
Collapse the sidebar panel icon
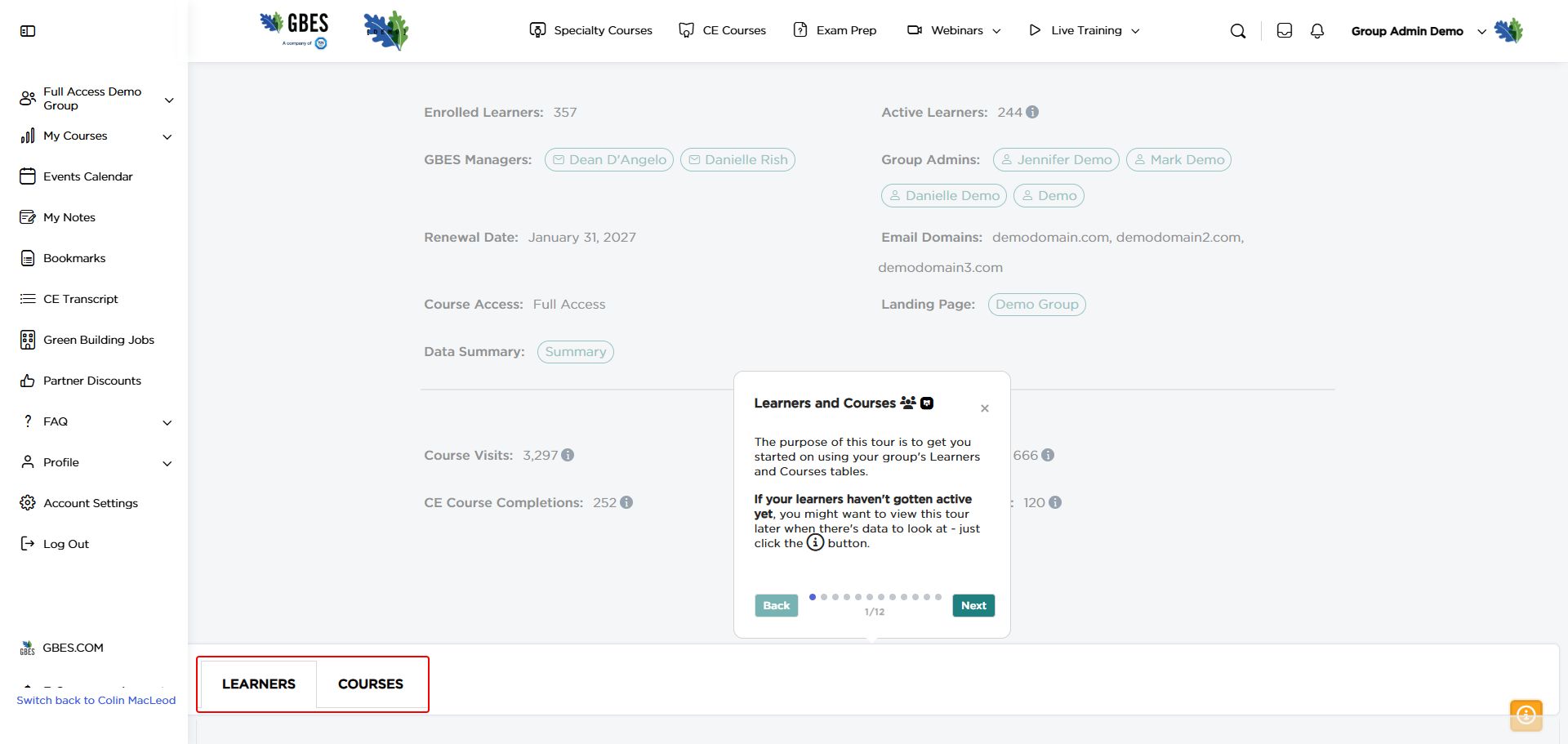[28, 31]
